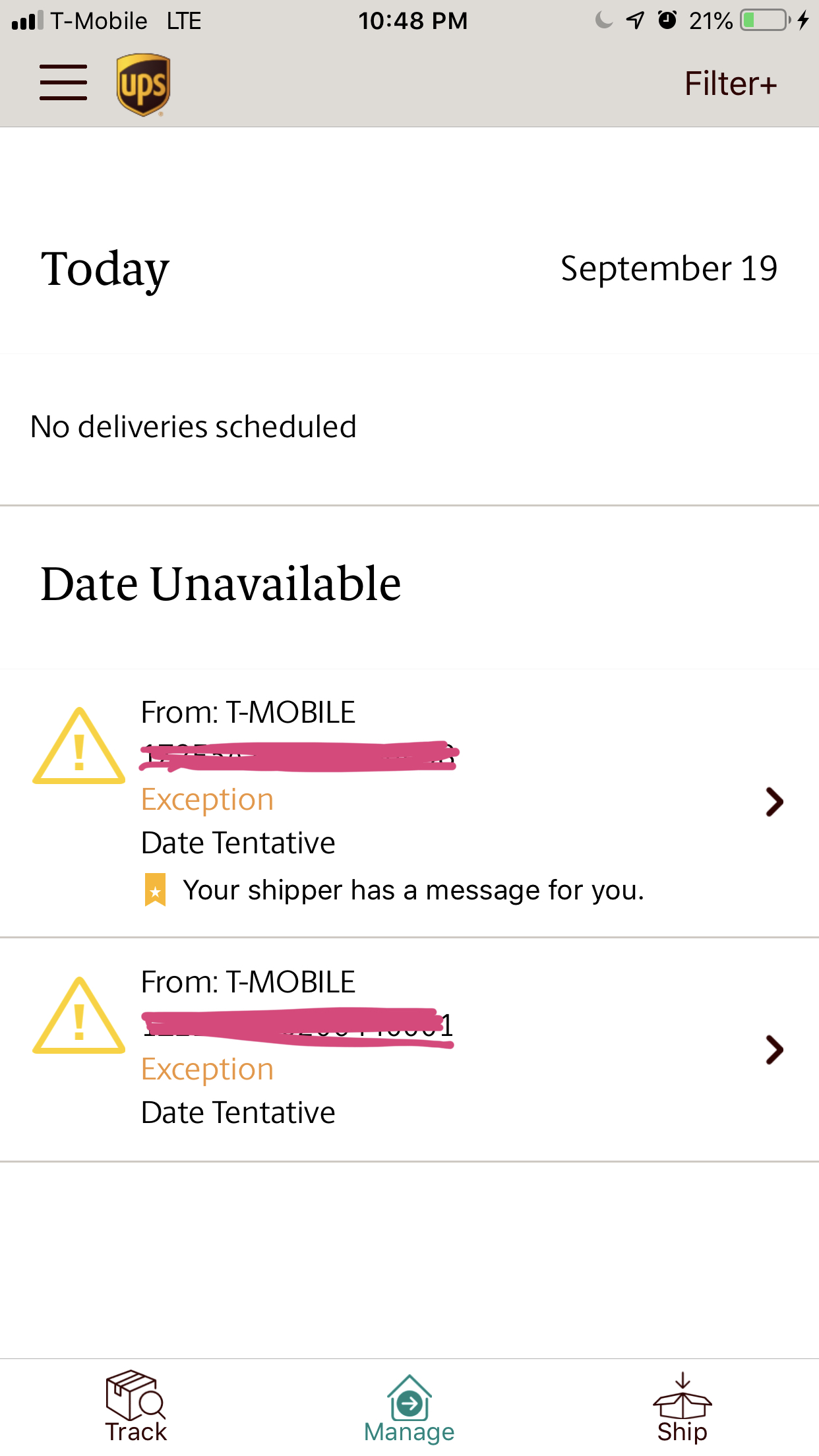The image size is (819, 1456).
Task: Tap the shipper message star bookmark icon
Action: click(x=155, y=890)
